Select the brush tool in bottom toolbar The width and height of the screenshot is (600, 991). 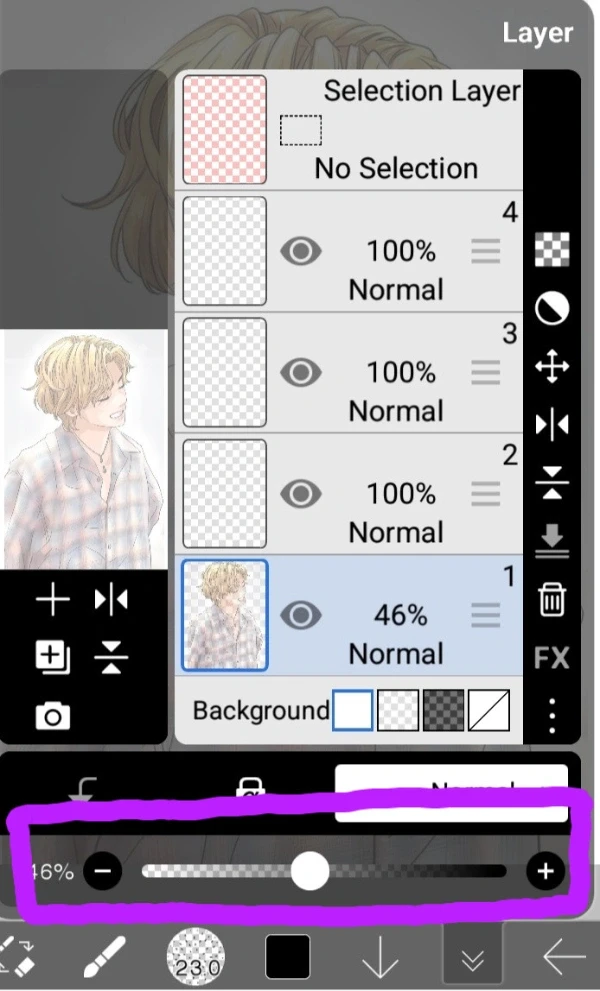[x=104, y=957]
